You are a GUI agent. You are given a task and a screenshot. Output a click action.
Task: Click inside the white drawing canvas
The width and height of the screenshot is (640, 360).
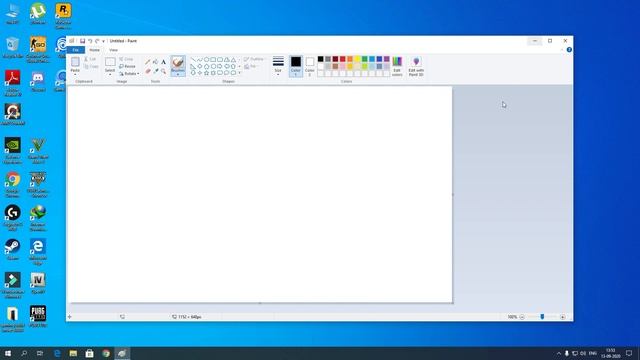tap(260, 194)
